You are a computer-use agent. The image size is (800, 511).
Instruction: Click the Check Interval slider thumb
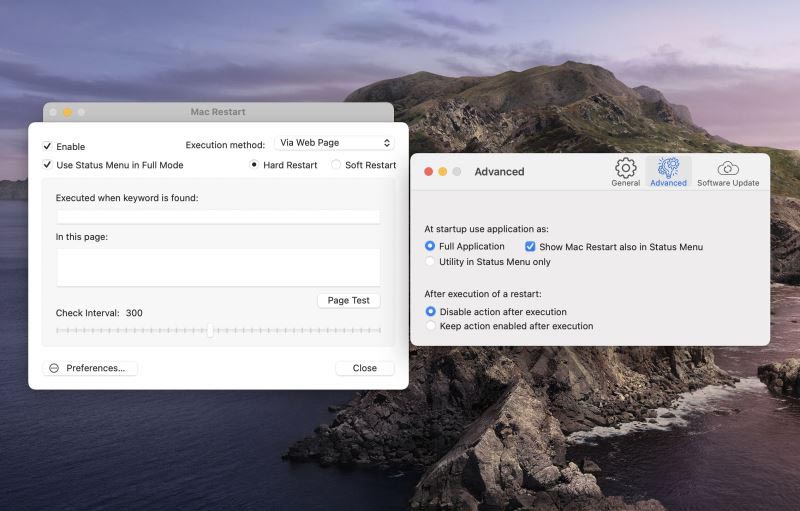click(210, 330)
